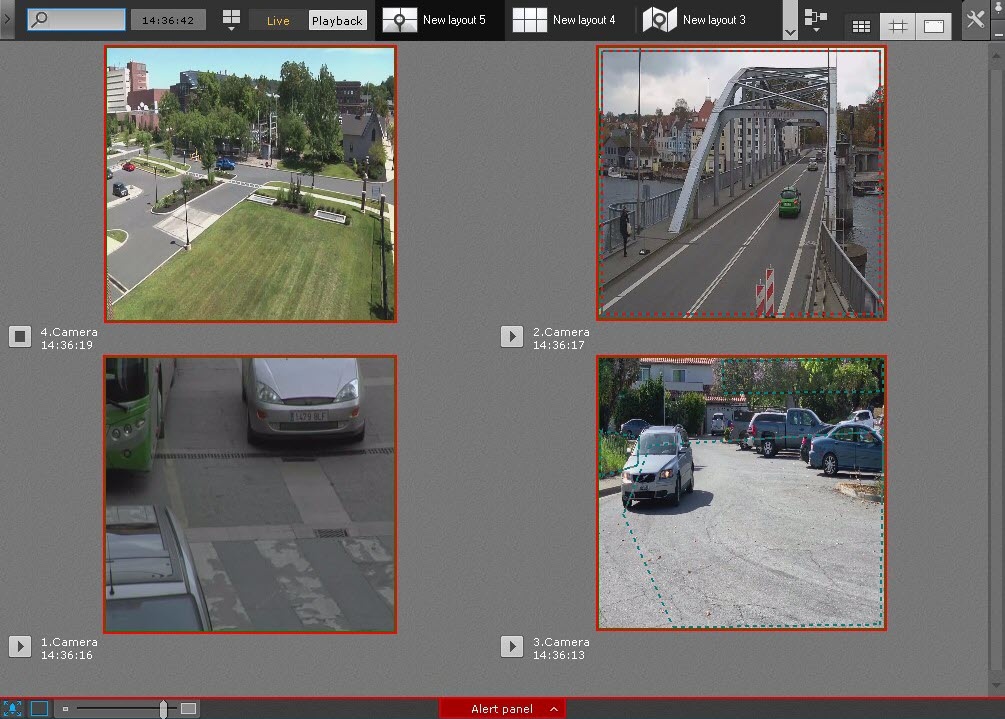This screenshot has height=719, width=1005.
Task: Select the single-window view icon
Action: [x=934, y=27]
